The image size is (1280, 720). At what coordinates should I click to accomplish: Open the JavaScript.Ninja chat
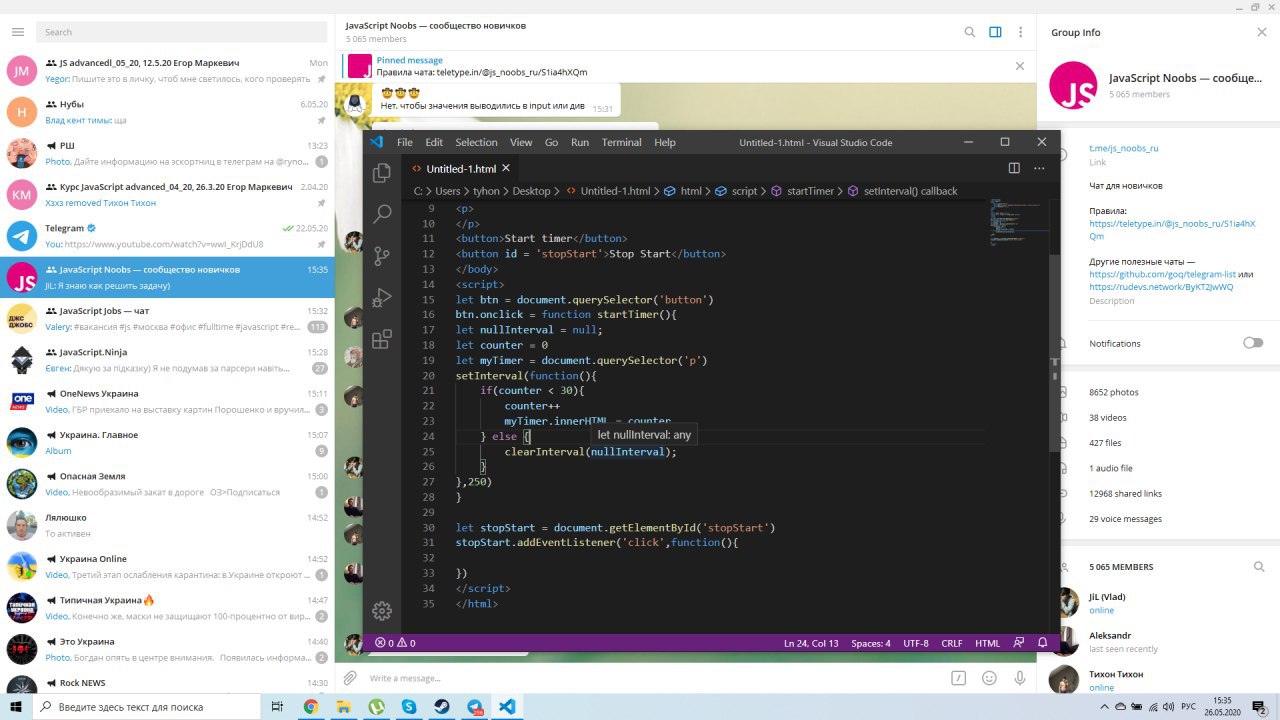click(167, 359)
